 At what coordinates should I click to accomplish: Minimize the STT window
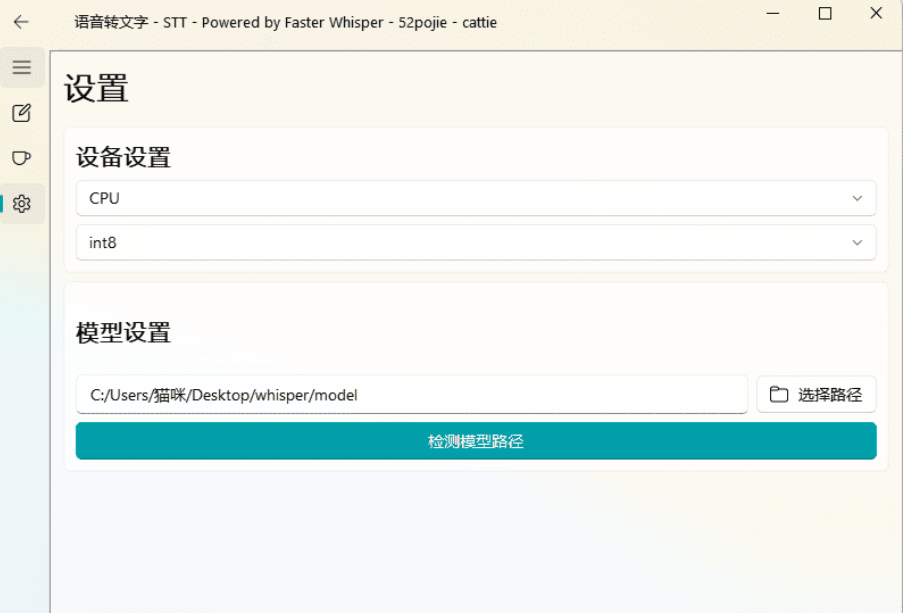[773, 13]
